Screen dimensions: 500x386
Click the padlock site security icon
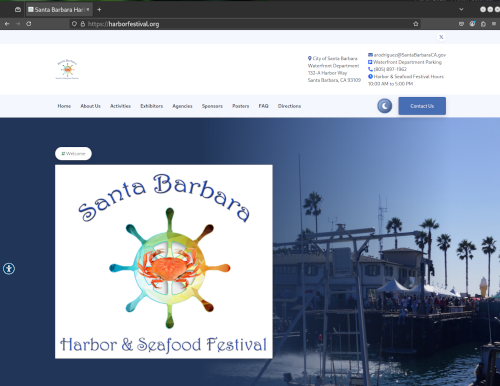pos(83,24)
